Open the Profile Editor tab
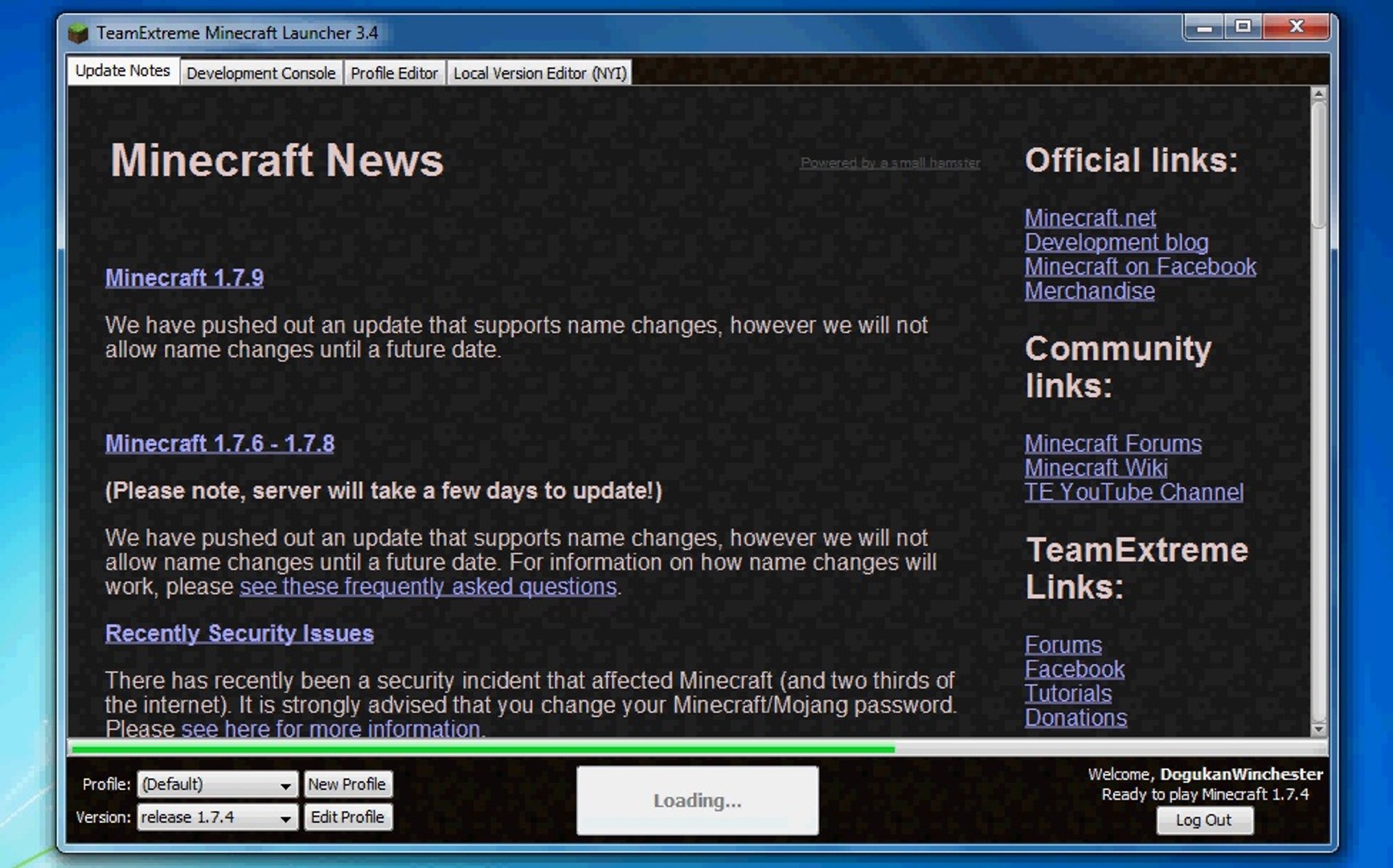Viewport: 1393px width, 868px height. pyautogui.click(x=395, y=73)
